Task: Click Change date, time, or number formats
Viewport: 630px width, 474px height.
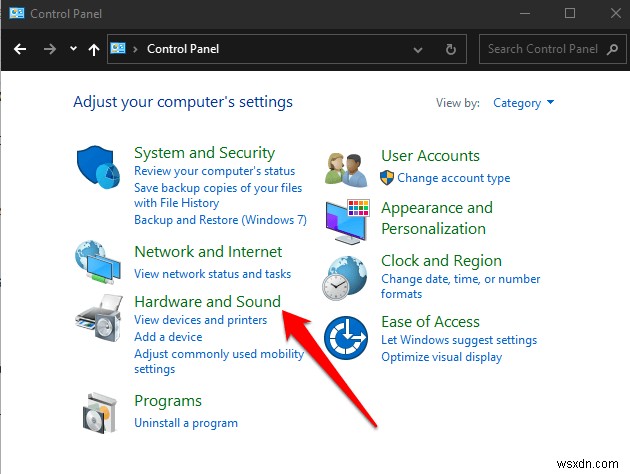Action: click(x=460, y=286)
